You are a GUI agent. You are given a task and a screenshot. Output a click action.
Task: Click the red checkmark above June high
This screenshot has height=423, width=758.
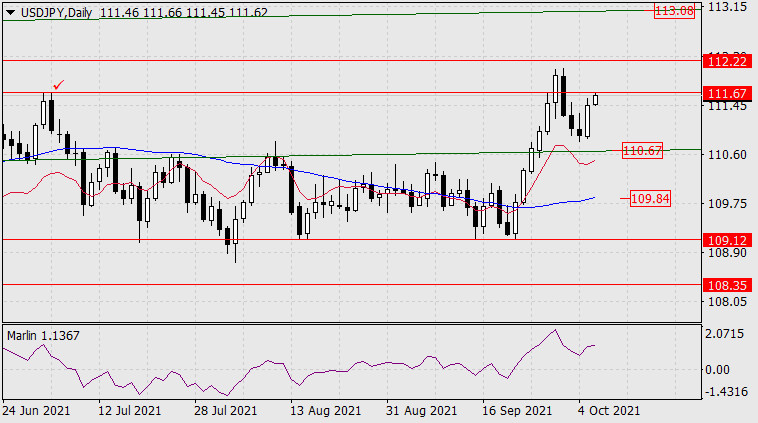[58, 85]
